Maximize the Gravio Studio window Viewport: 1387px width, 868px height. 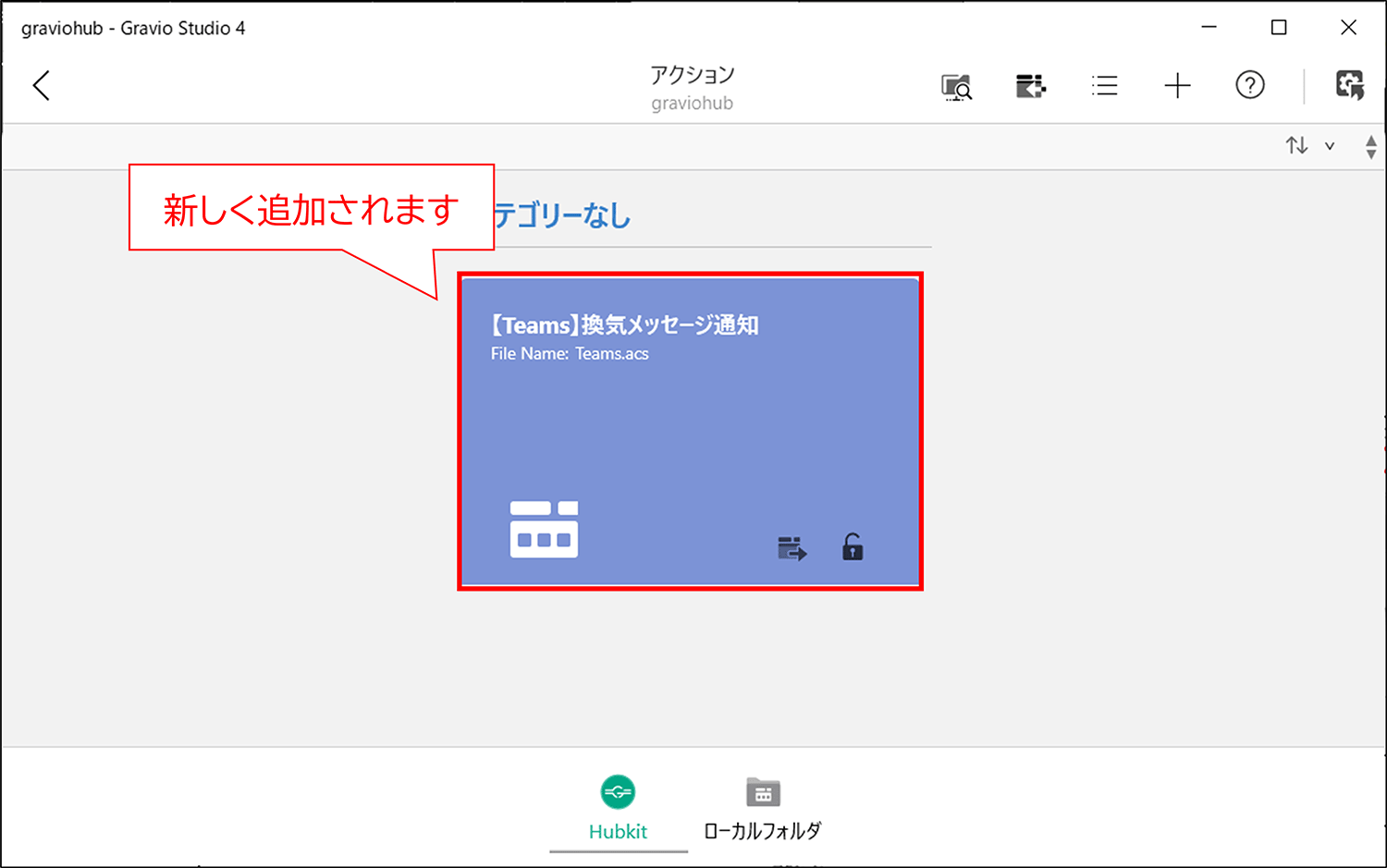tap(1279, 28)
